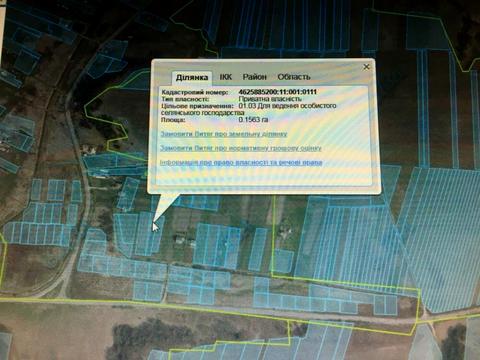
Task: Click the small square parcel by the green boundary
Action: point(283,261)
